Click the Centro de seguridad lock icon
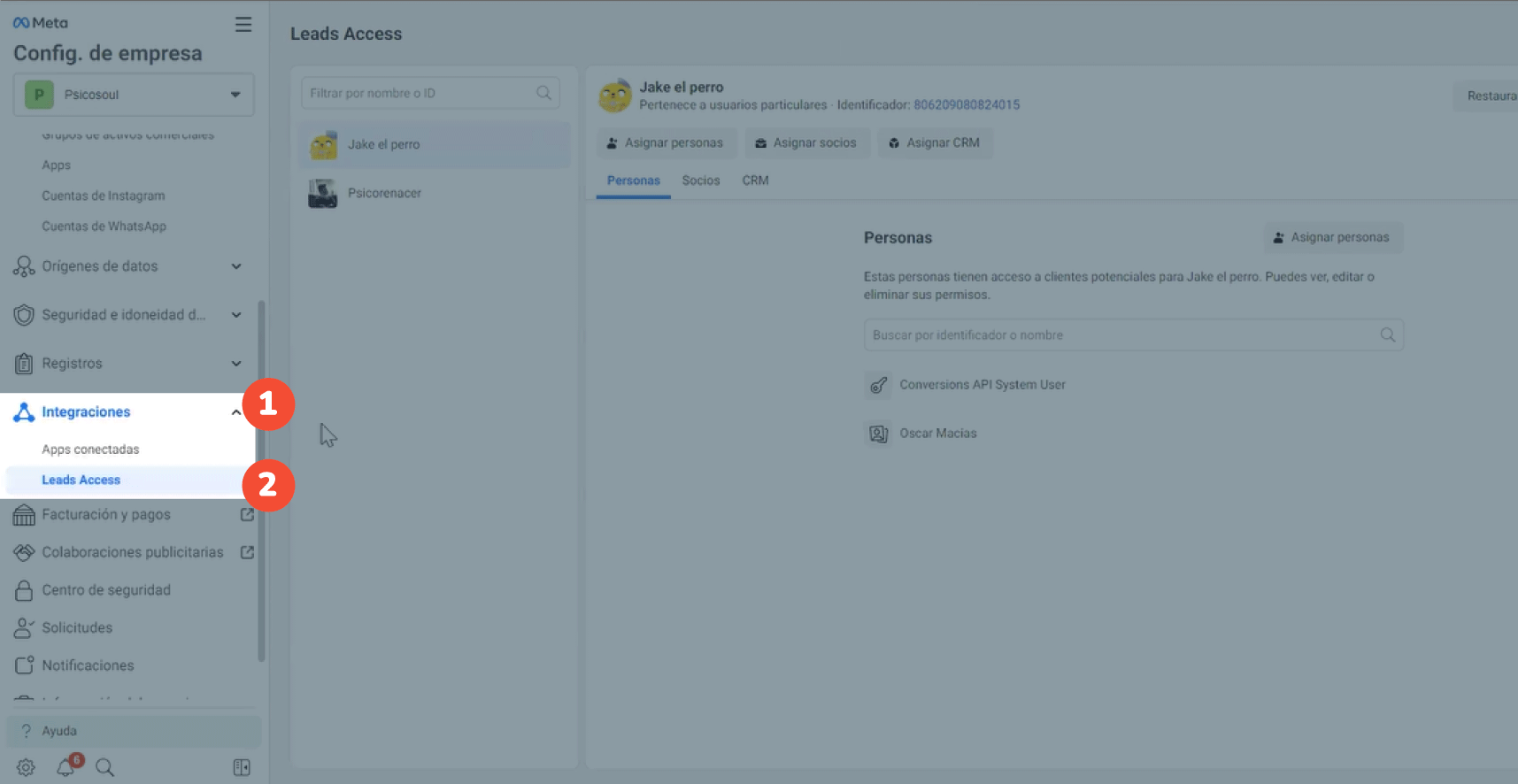 24,590
